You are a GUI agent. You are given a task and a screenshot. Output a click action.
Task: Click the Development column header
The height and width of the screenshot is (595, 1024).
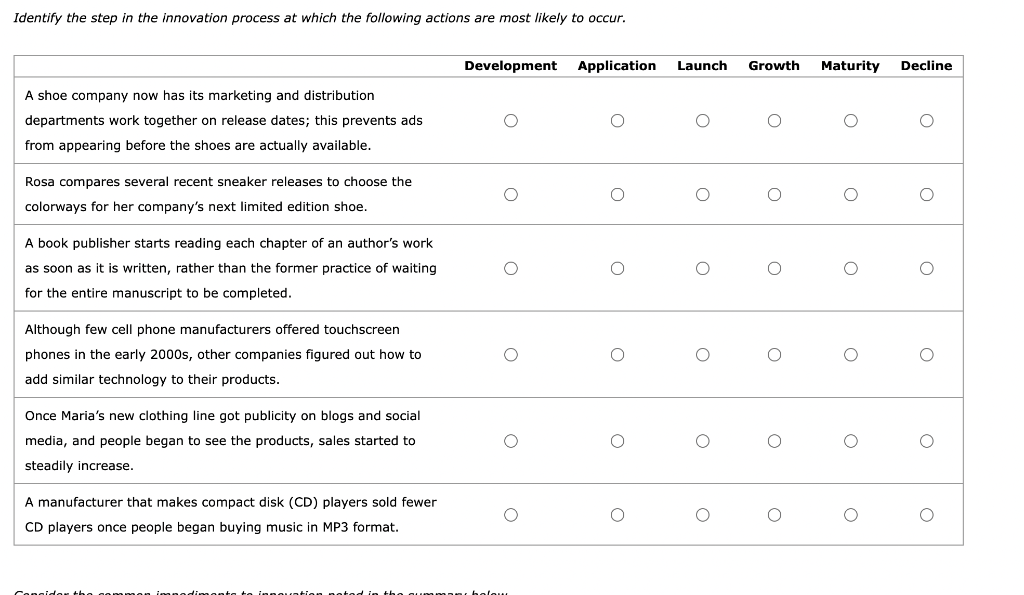pyautogui.click(x=511, y=66)
